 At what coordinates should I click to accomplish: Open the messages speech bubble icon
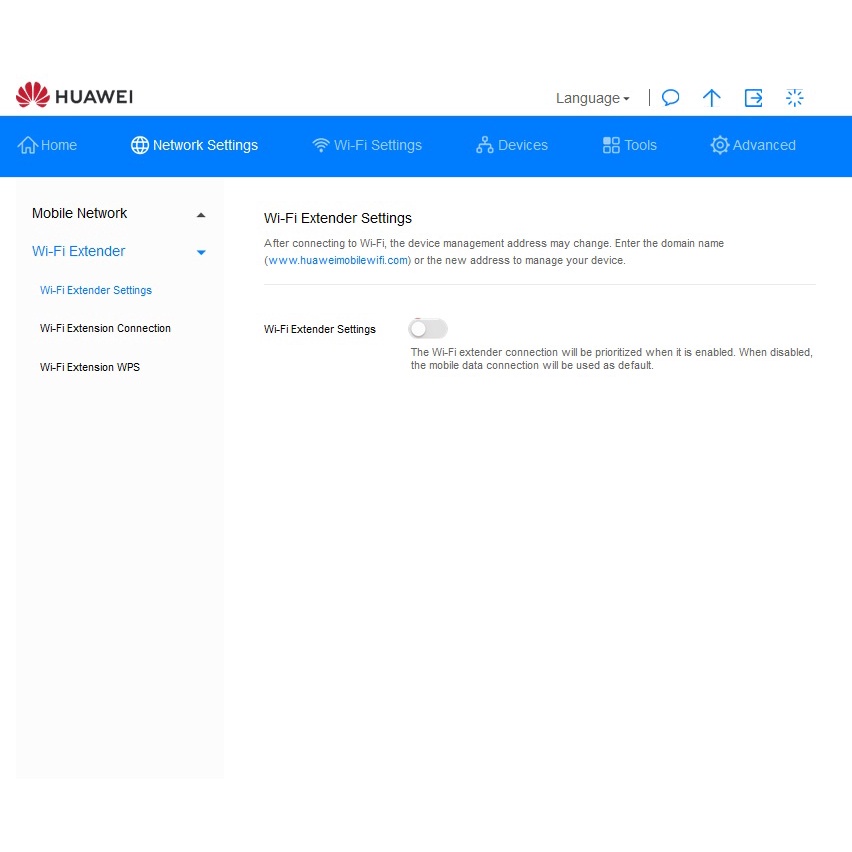(671, 98)
